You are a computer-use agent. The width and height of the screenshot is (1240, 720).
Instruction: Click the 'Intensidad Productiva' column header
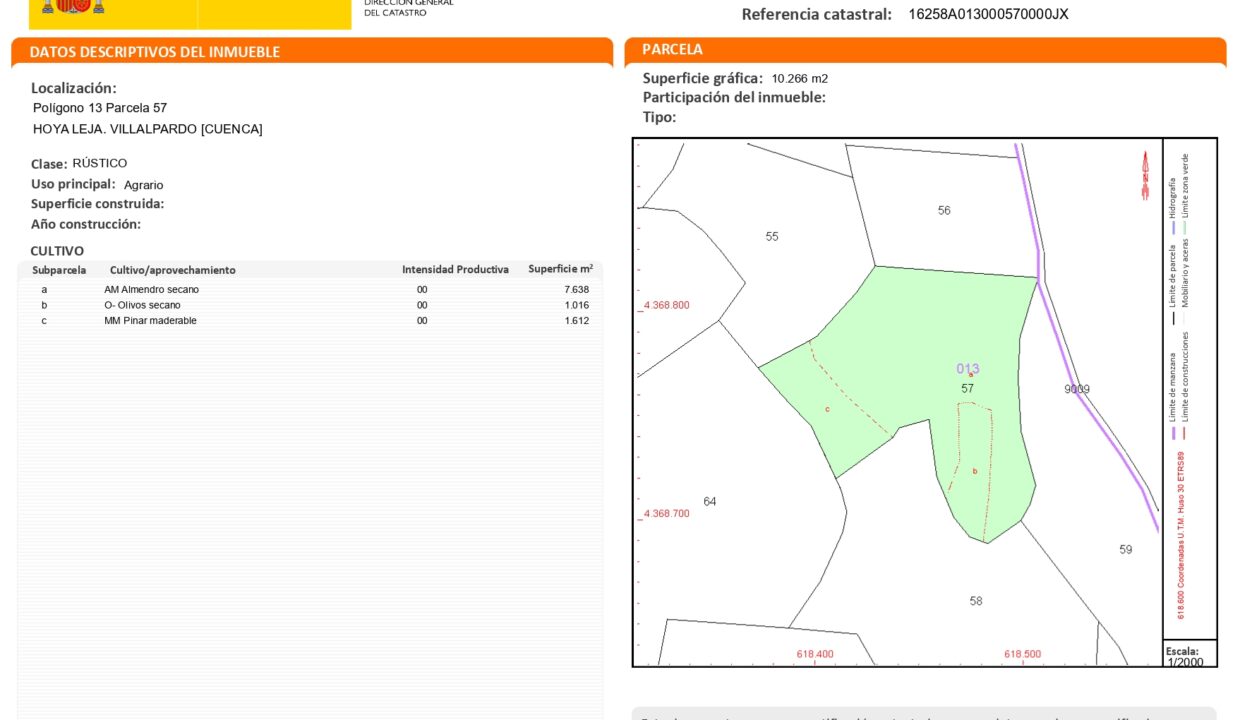(x=455, y=269)
